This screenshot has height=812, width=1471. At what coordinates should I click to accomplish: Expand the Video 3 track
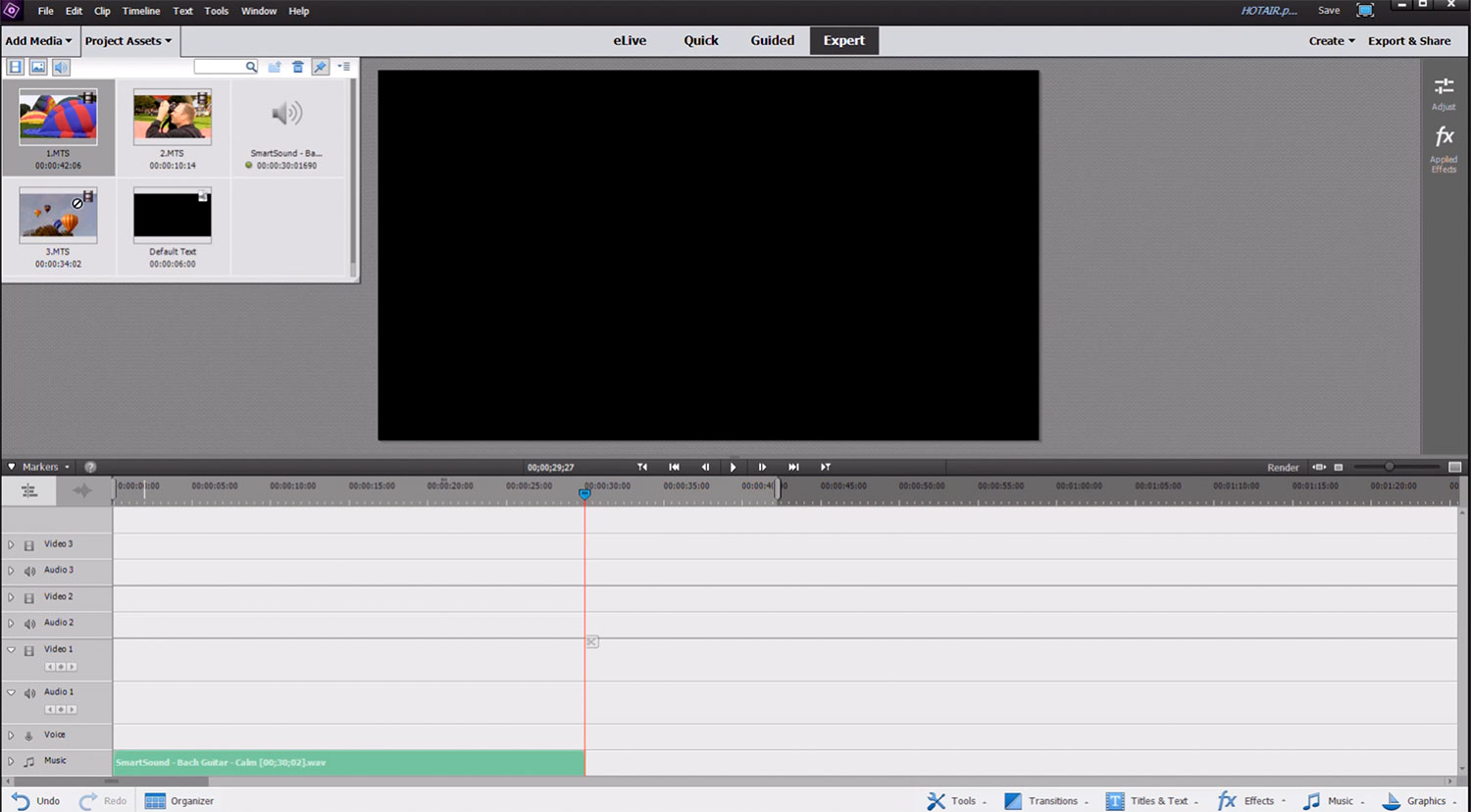tap(11, 544)
